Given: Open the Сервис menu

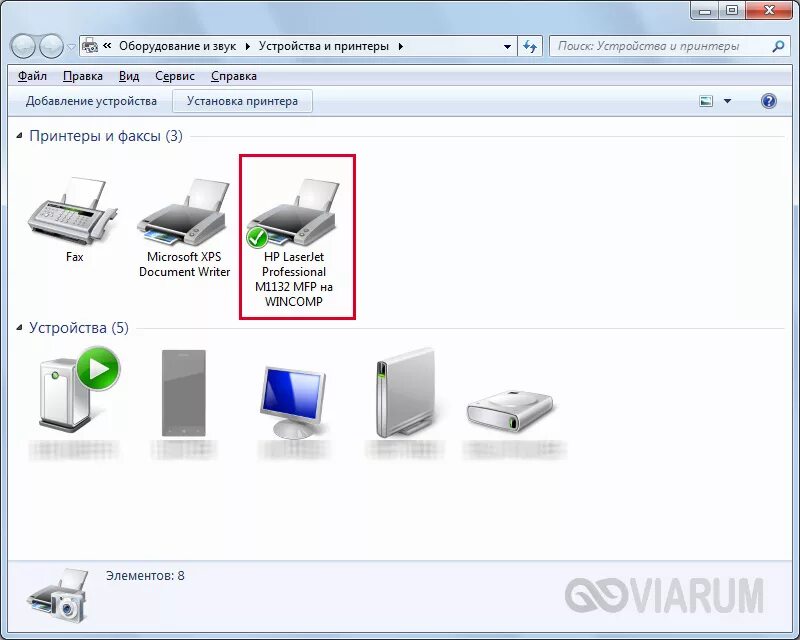Looking at the screenshot, I should coord(174,76).
